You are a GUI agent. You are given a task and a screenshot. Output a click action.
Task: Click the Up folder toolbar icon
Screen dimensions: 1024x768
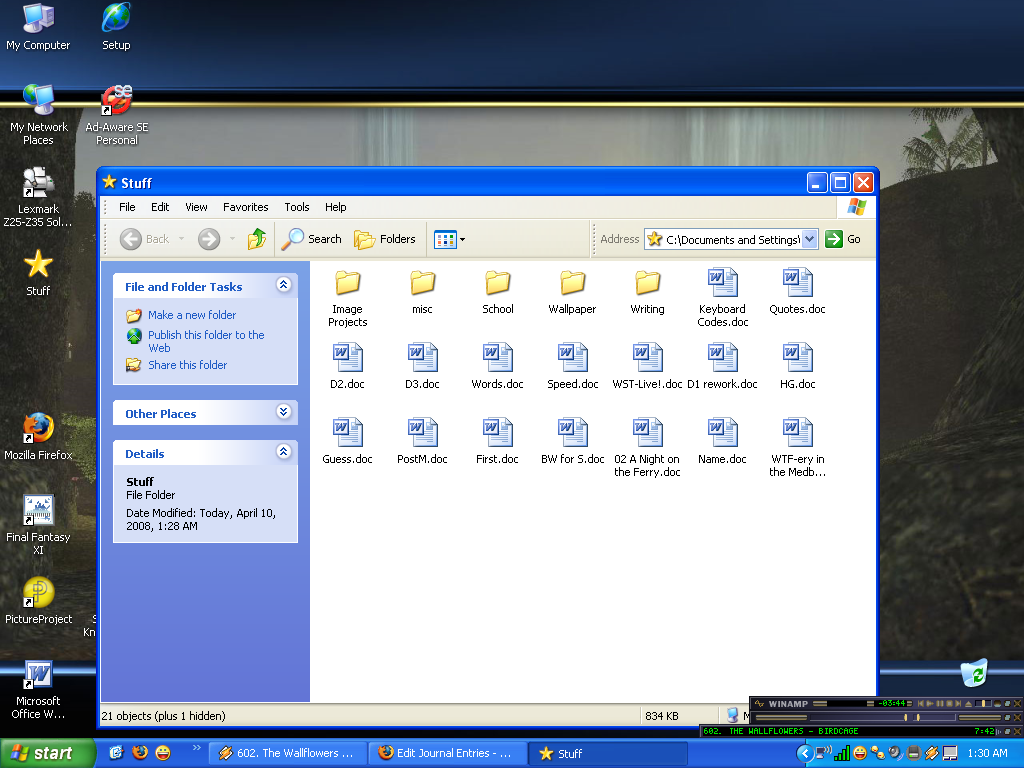point(257,239)
